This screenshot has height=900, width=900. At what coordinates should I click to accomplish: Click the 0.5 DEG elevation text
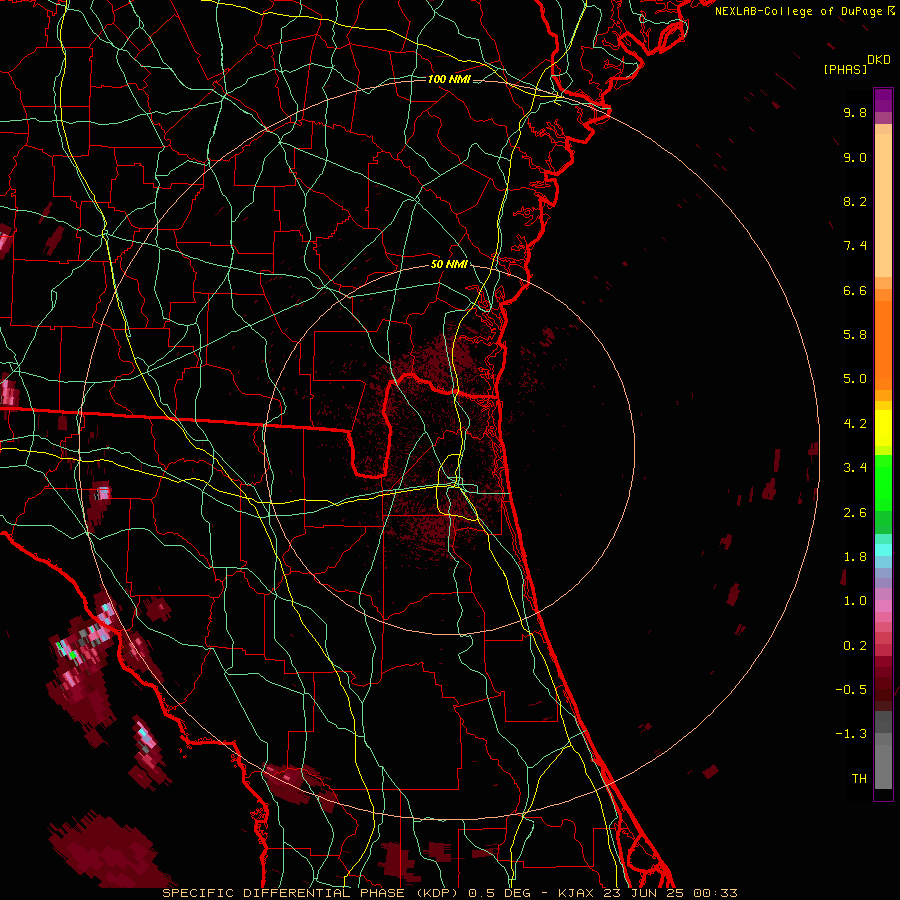click(499, 893)
